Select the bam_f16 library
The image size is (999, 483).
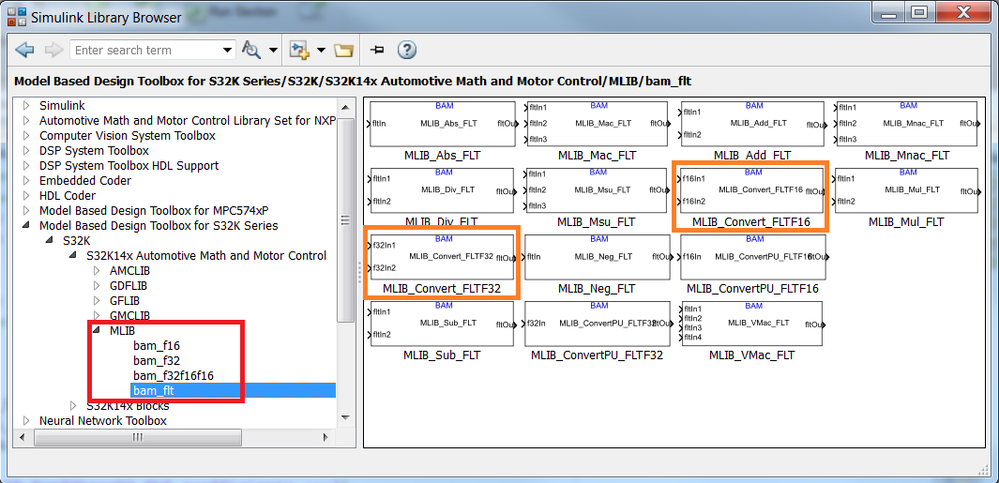[x=157, y=346]
